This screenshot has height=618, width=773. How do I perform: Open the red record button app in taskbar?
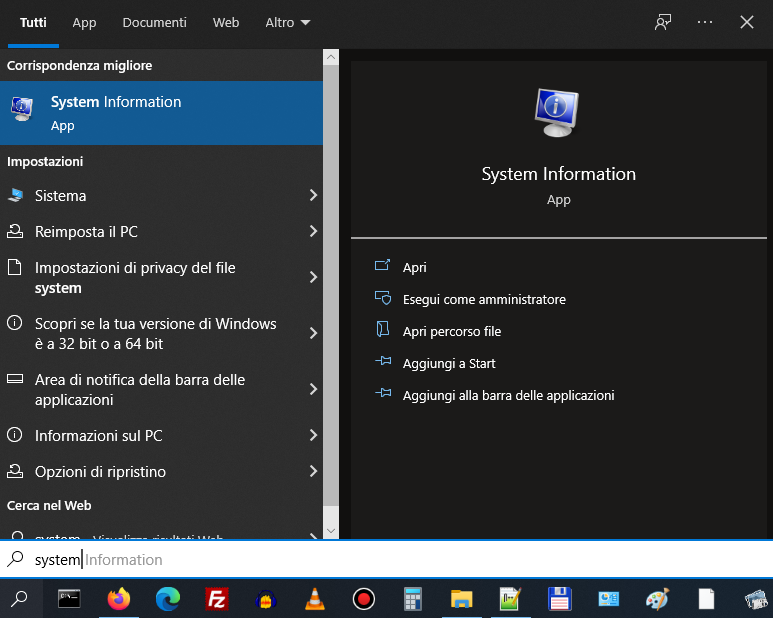pyautogui.click(x=364, y=599)
